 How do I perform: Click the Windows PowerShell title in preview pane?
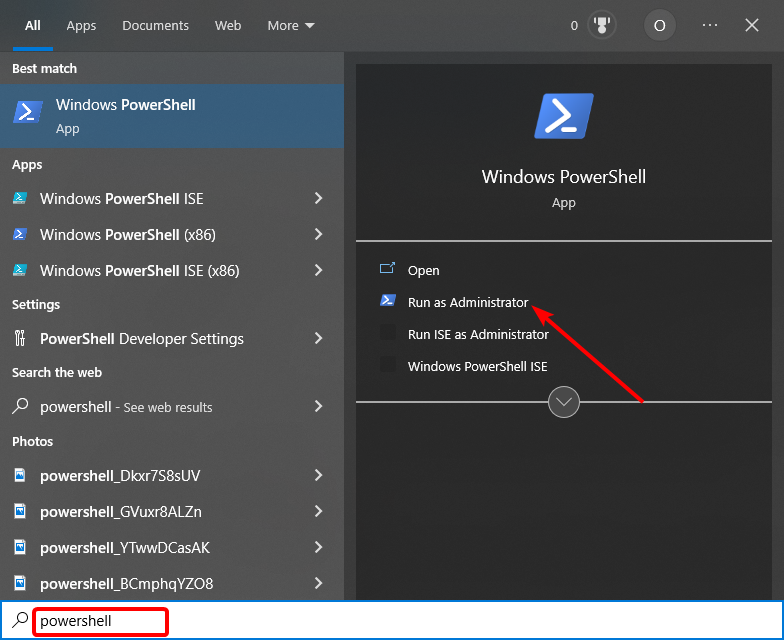click(564, 176)
